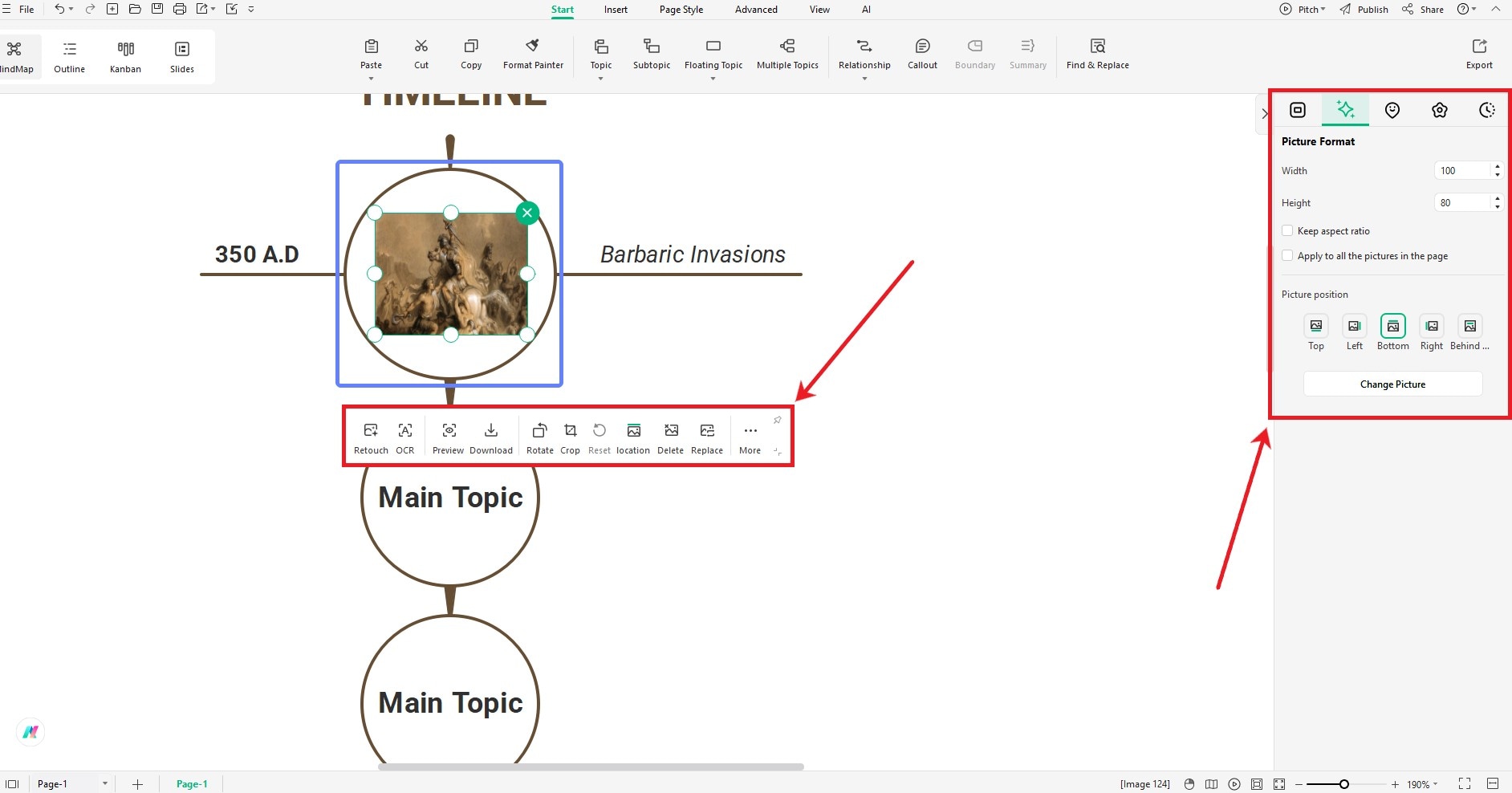Add a new page with plus button
Screen dimensions: 1512x793
(137, 784)
